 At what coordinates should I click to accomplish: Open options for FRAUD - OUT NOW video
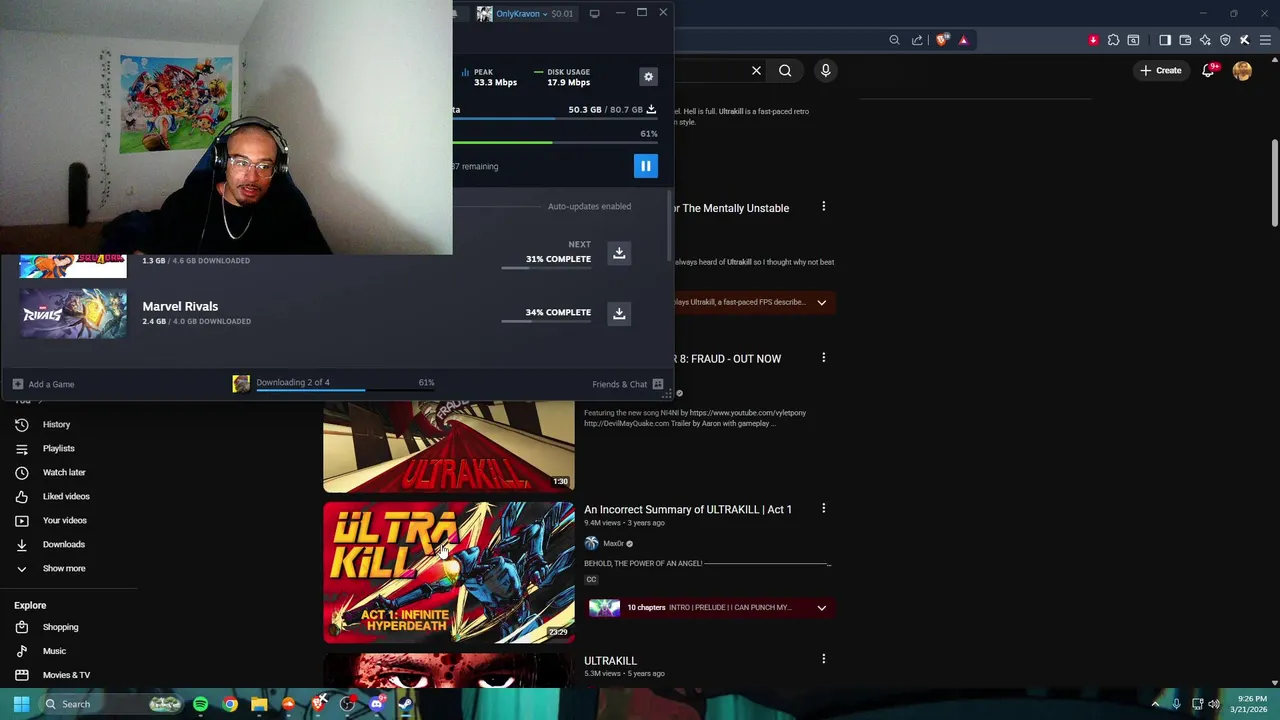pos(823,357)
